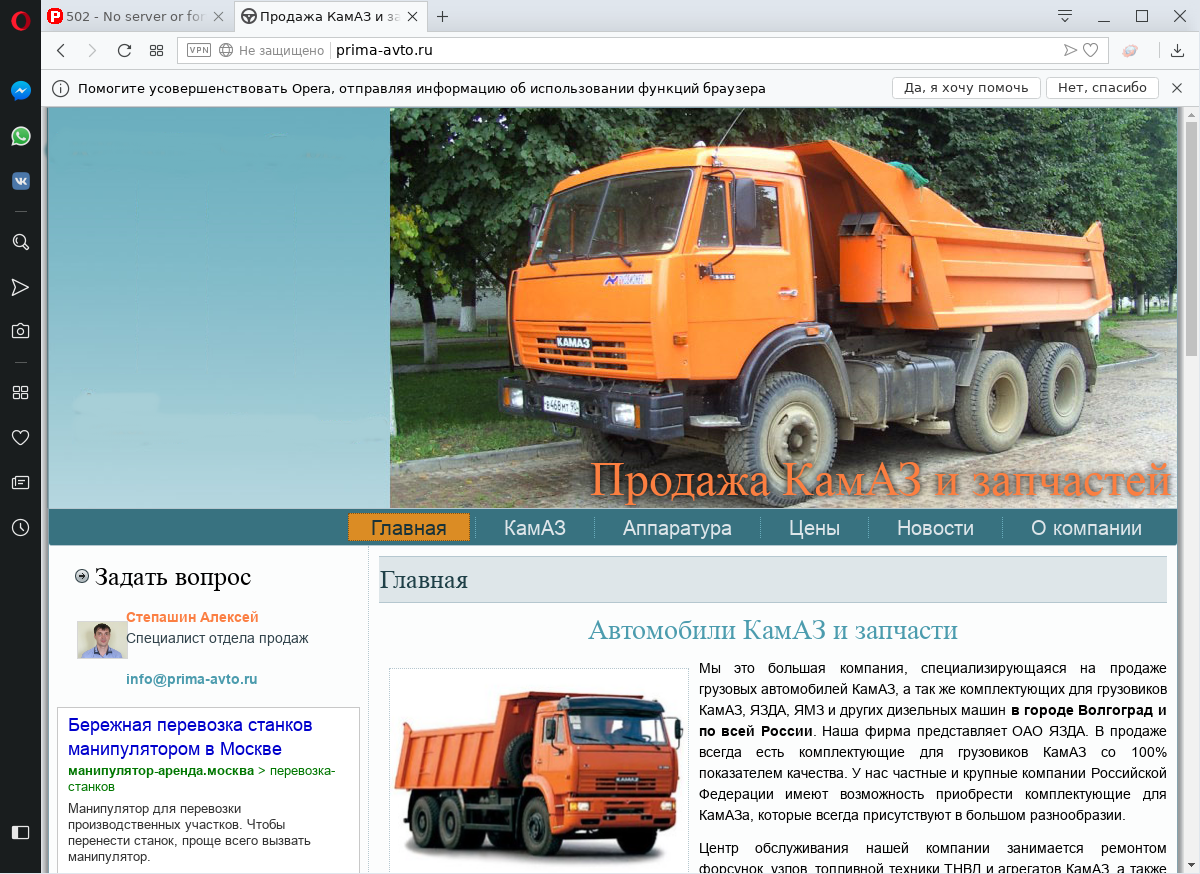
Task: Open WhatsApp in the sidebar
Action: point(20,136)
